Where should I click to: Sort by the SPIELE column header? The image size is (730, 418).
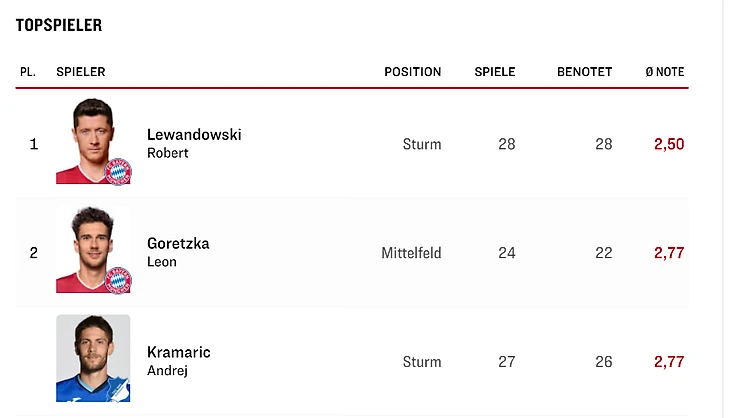495,72
